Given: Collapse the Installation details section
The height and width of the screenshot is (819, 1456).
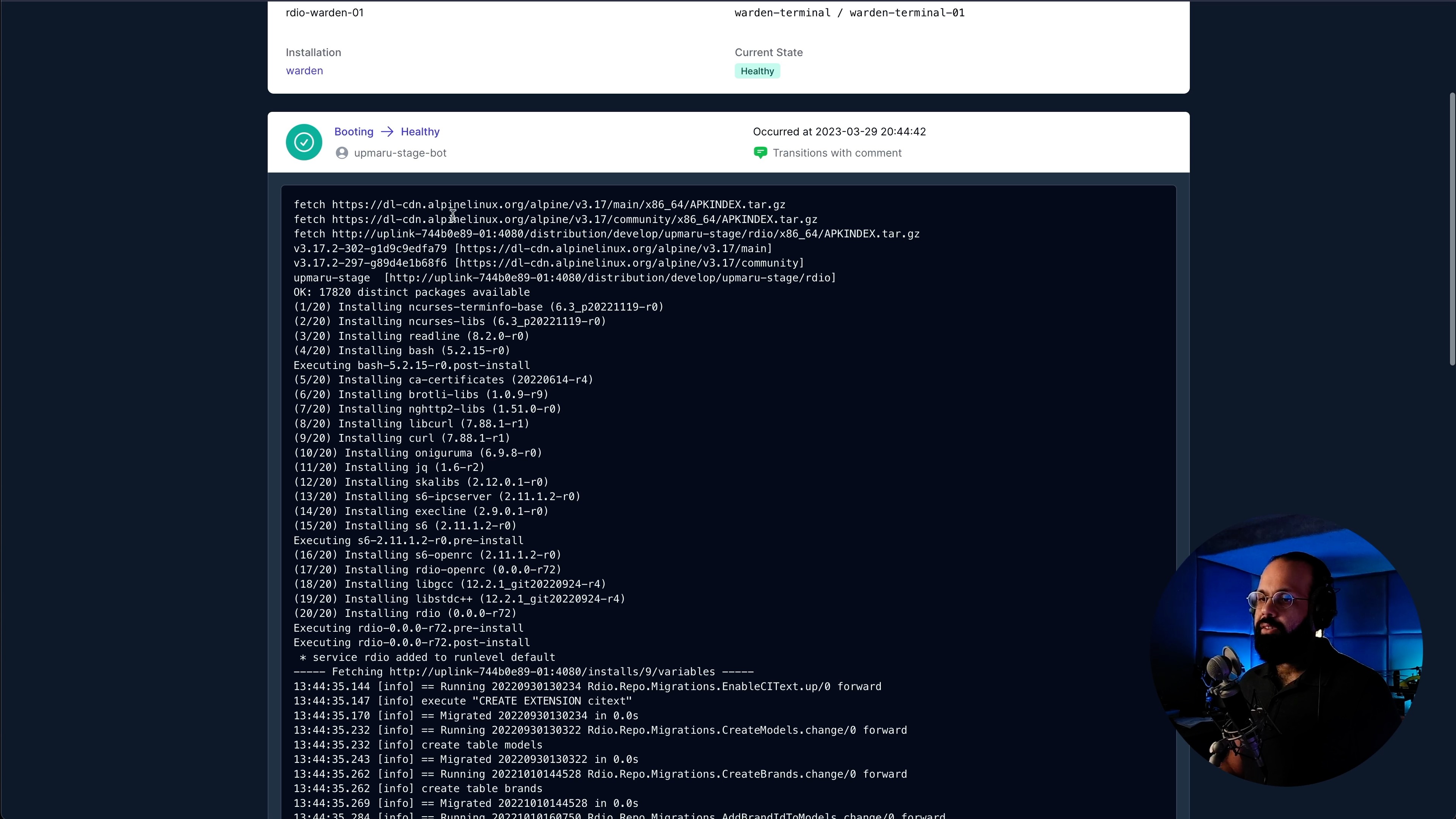Looking at the screenshot, I should pyautogui.click(x=313, y=52).
